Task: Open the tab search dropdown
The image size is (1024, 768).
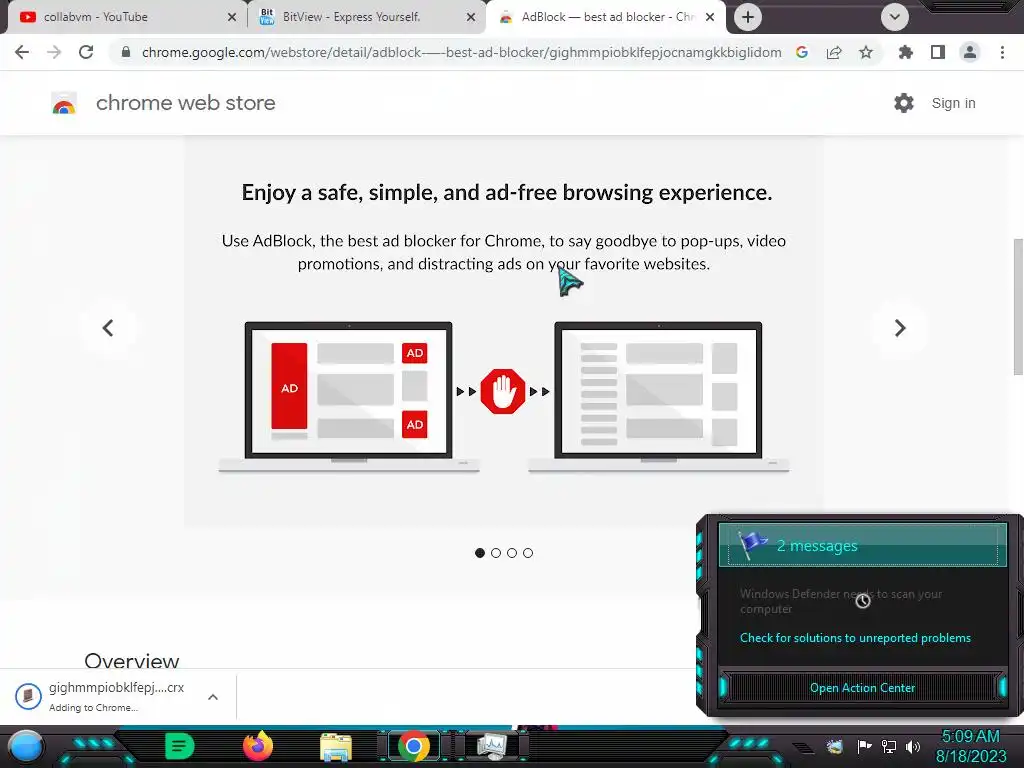Action: click(x=895, y=17)
